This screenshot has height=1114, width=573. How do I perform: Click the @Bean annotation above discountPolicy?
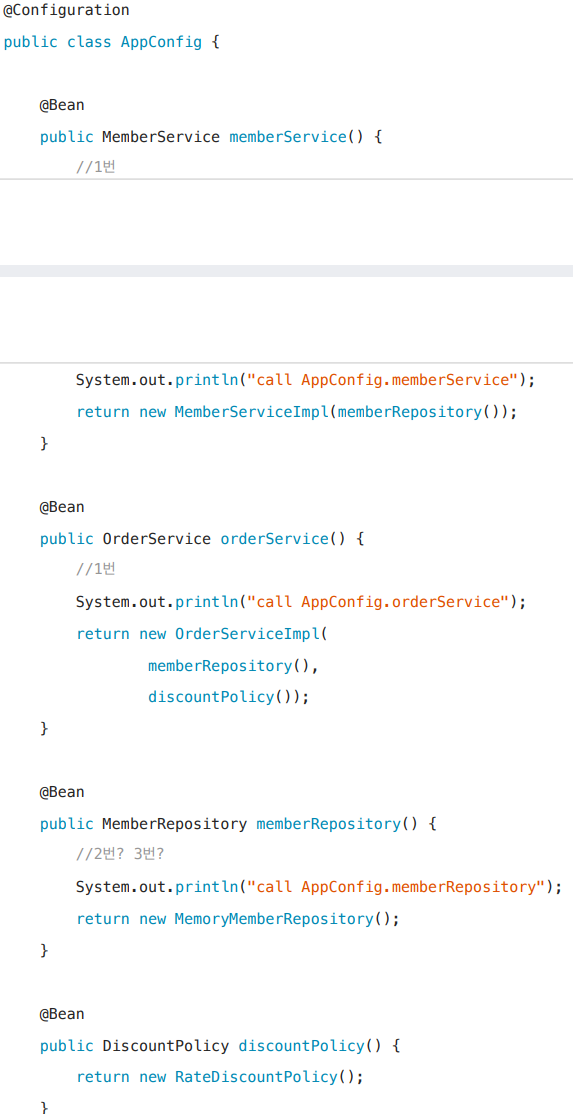(x=62, y=1014)
